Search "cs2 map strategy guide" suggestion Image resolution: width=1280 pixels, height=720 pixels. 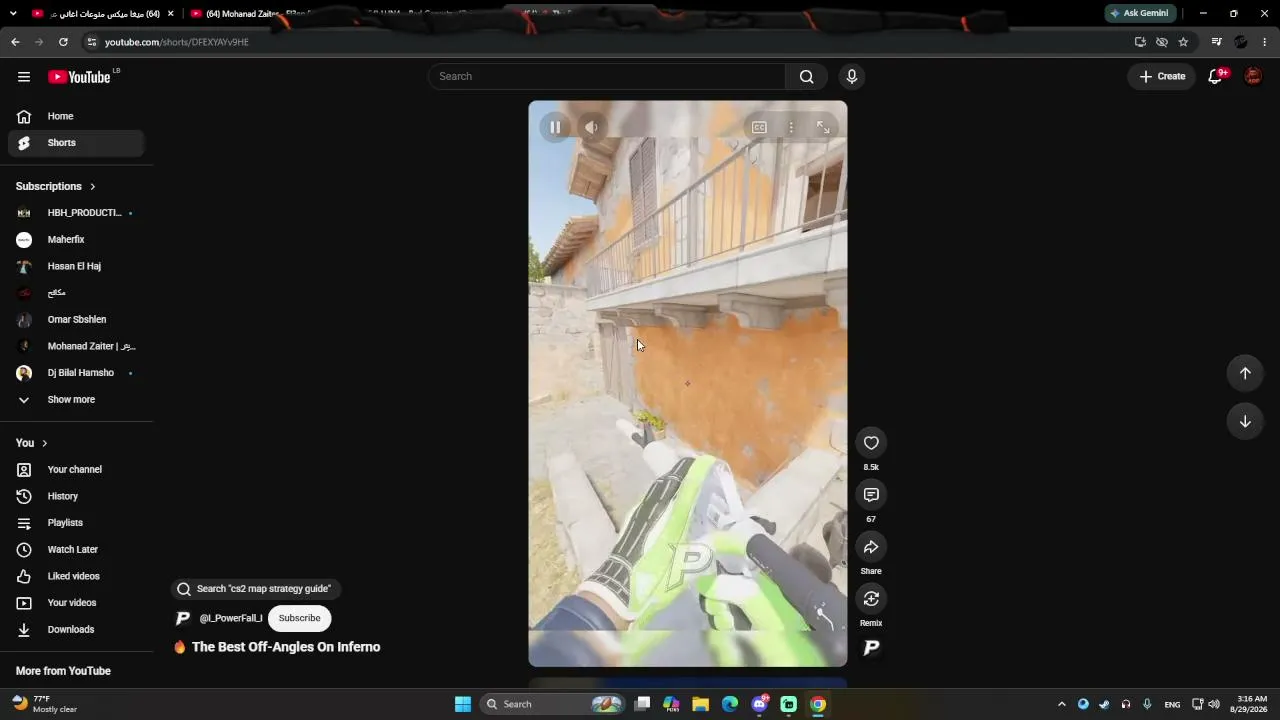tap(256, 589)
